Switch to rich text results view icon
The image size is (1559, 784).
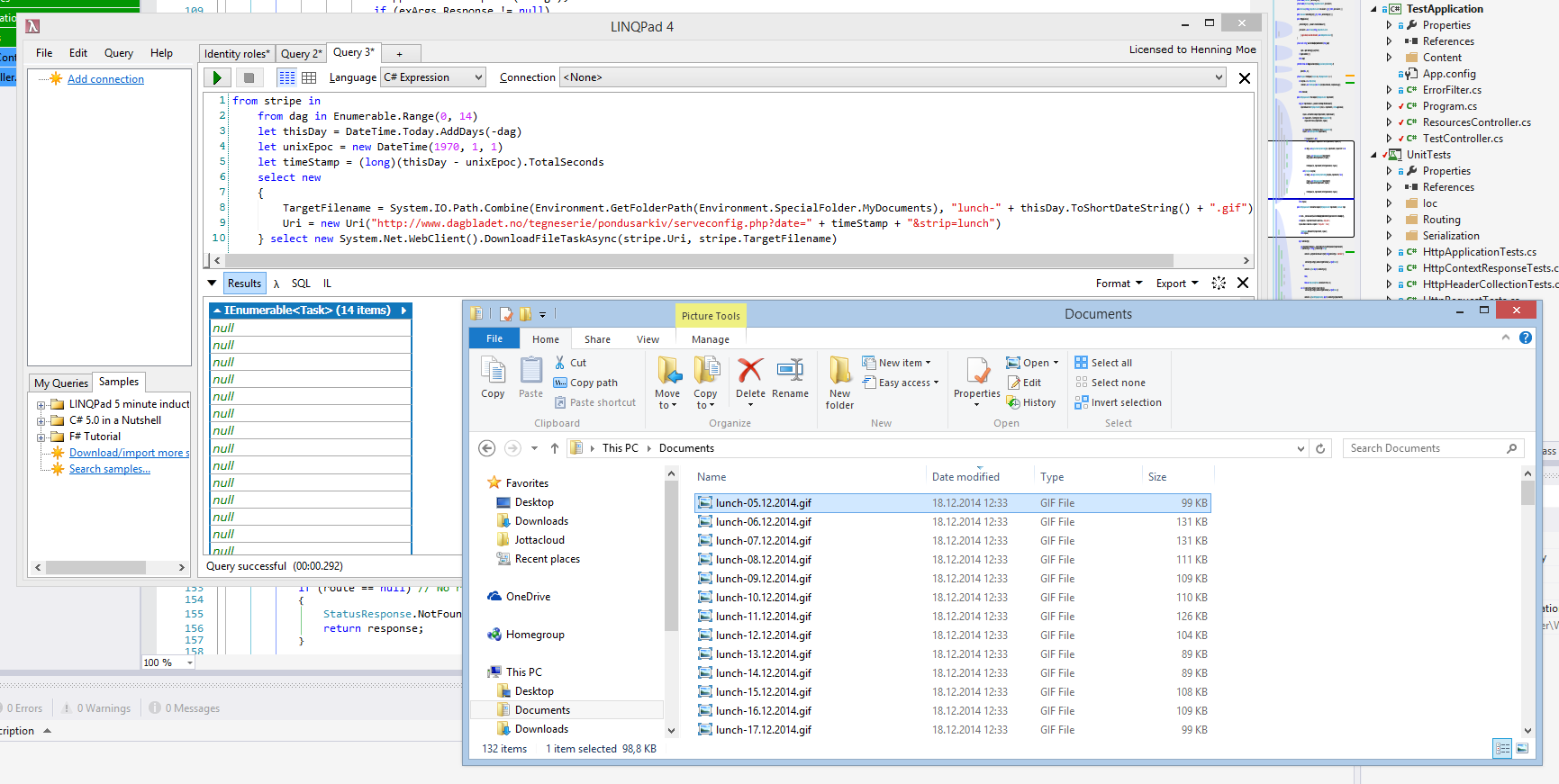286,78
